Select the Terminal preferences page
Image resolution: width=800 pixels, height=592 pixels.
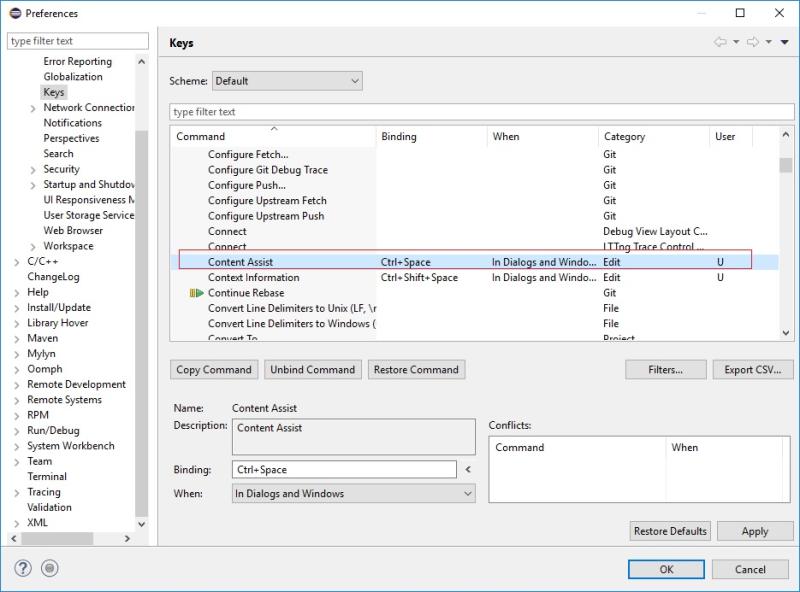tap(47, 477)
